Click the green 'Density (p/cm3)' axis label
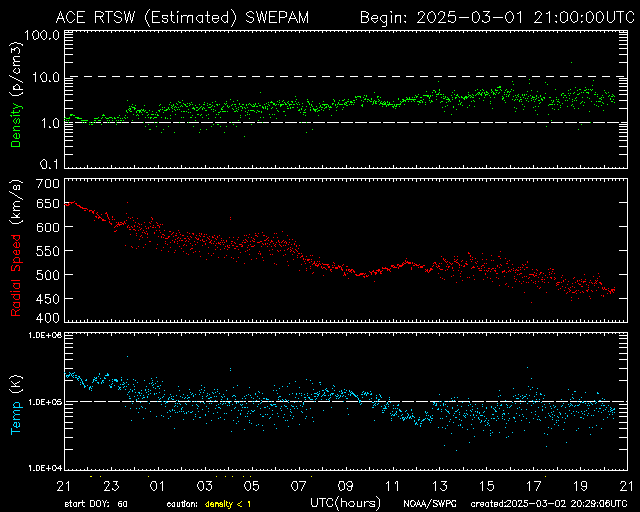 click(x=16, y=95)
